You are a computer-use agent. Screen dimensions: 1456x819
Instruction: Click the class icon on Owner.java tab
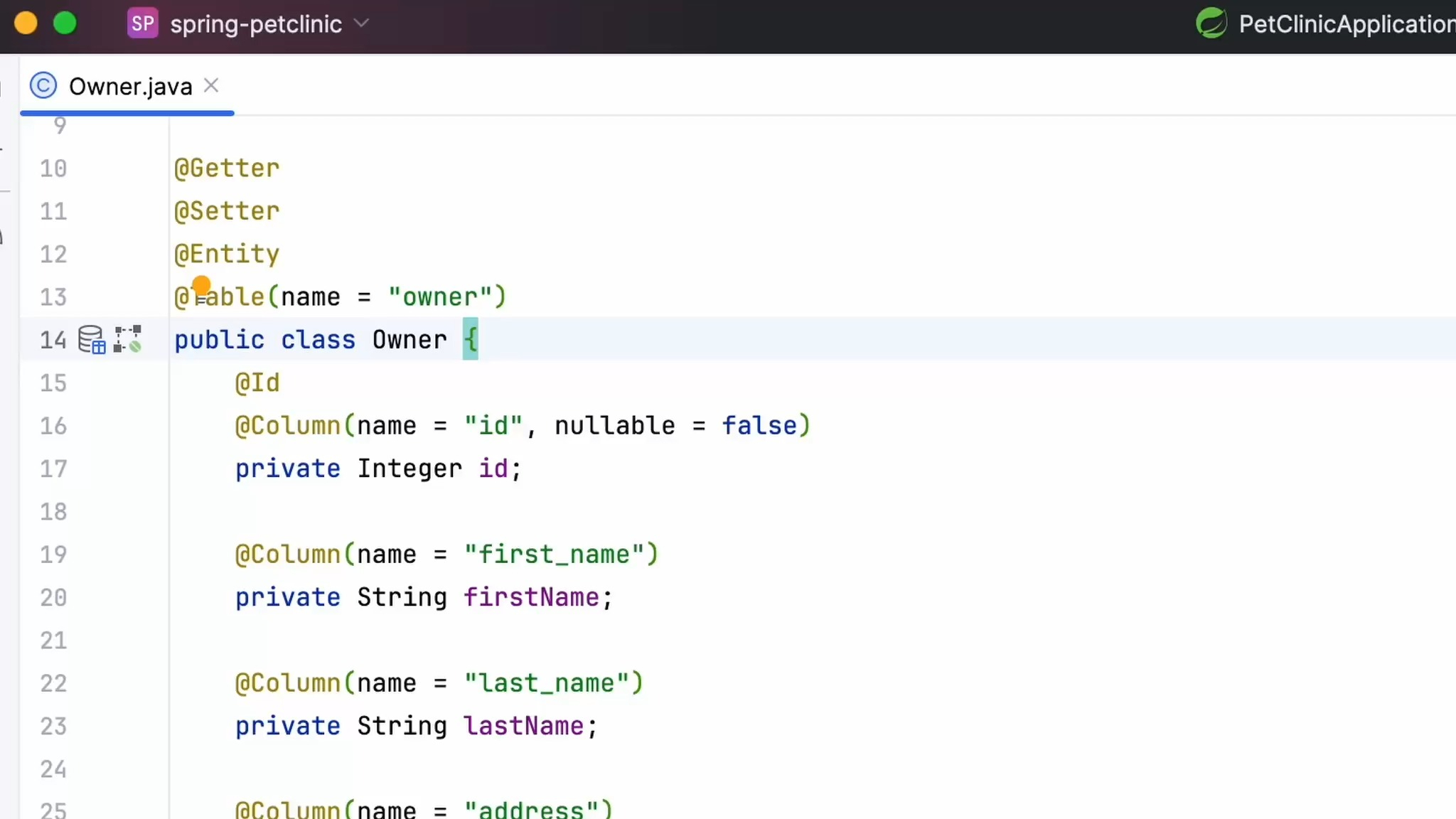click(43, 86)
